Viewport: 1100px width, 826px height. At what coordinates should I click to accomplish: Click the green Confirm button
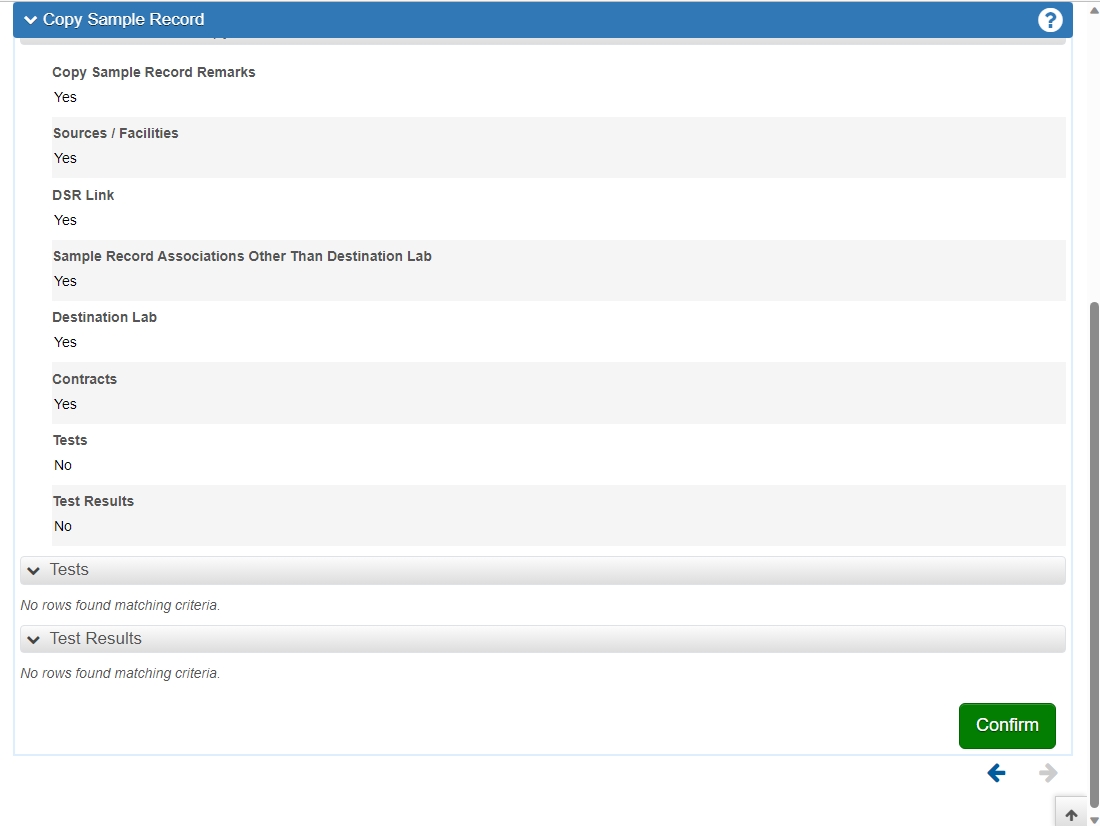coord(1007,725)
